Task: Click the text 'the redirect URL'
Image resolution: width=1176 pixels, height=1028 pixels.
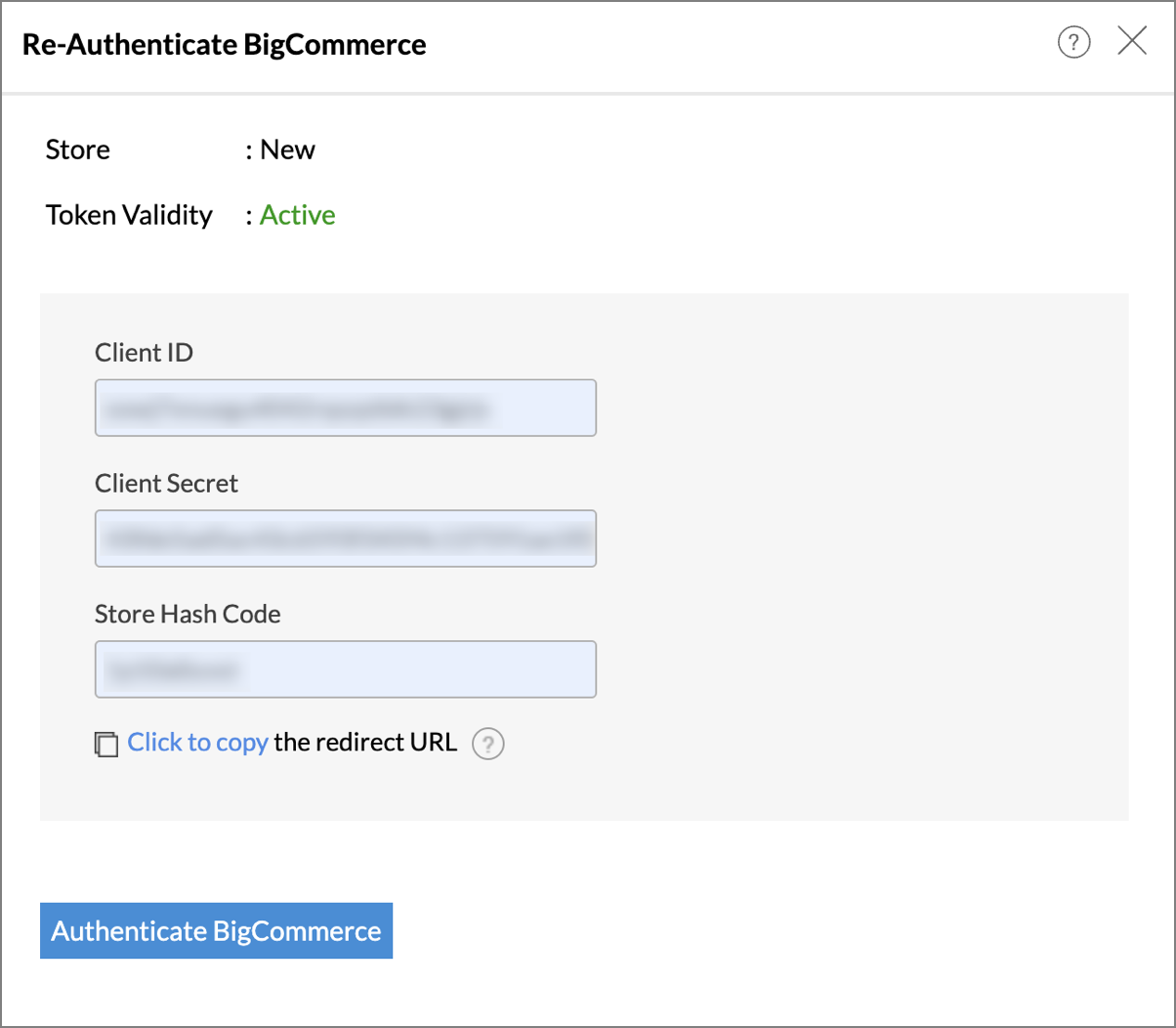Action: [x=365, y=743]
